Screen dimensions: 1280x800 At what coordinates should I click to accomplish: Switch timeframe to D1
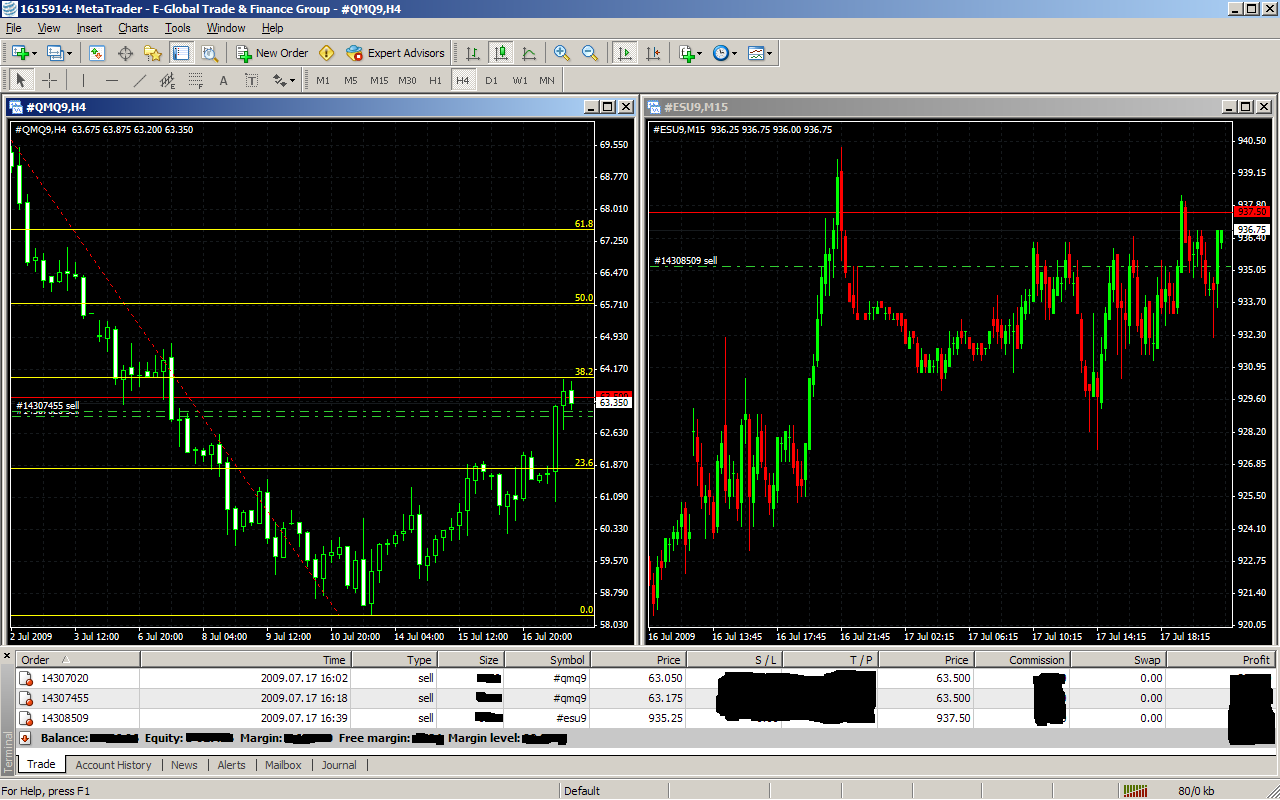491,80
